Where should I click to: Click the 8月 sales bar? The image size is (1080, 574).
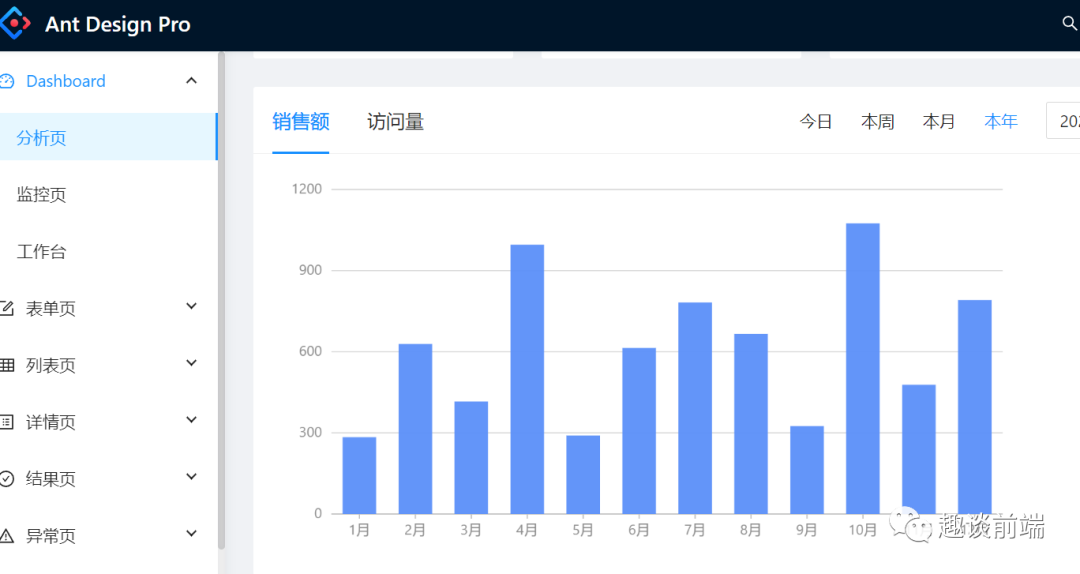pos(751,424)
